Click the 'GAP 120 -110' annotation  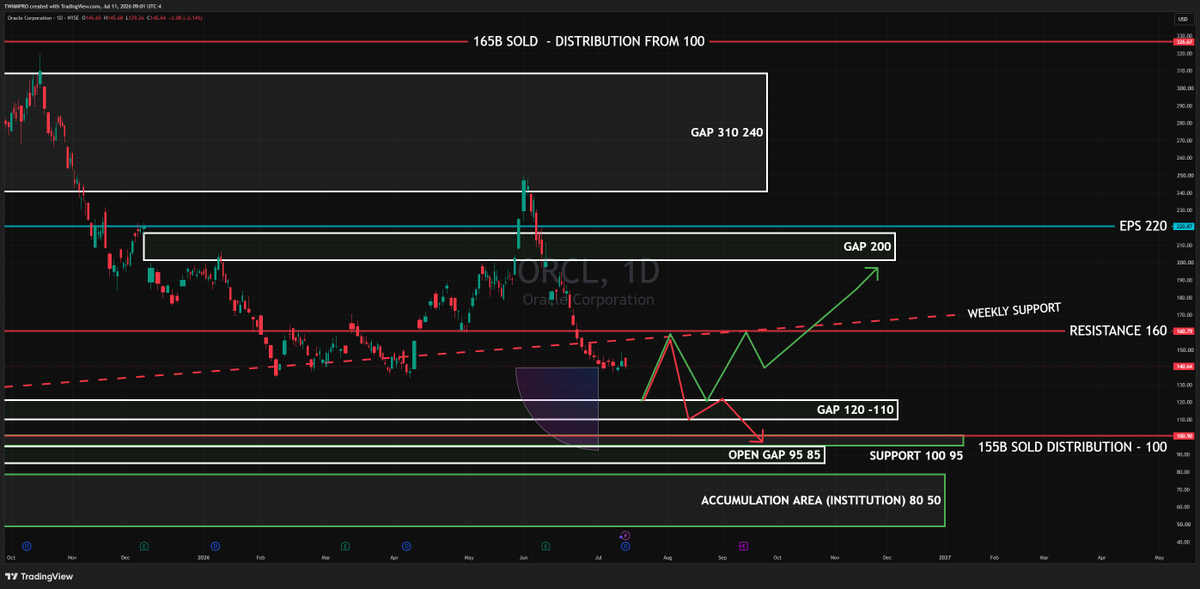855,409
